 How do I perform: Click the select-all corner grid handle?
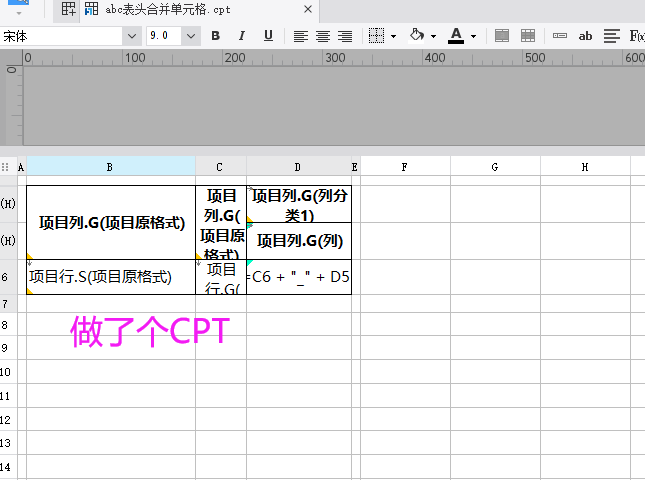(5, 167)
